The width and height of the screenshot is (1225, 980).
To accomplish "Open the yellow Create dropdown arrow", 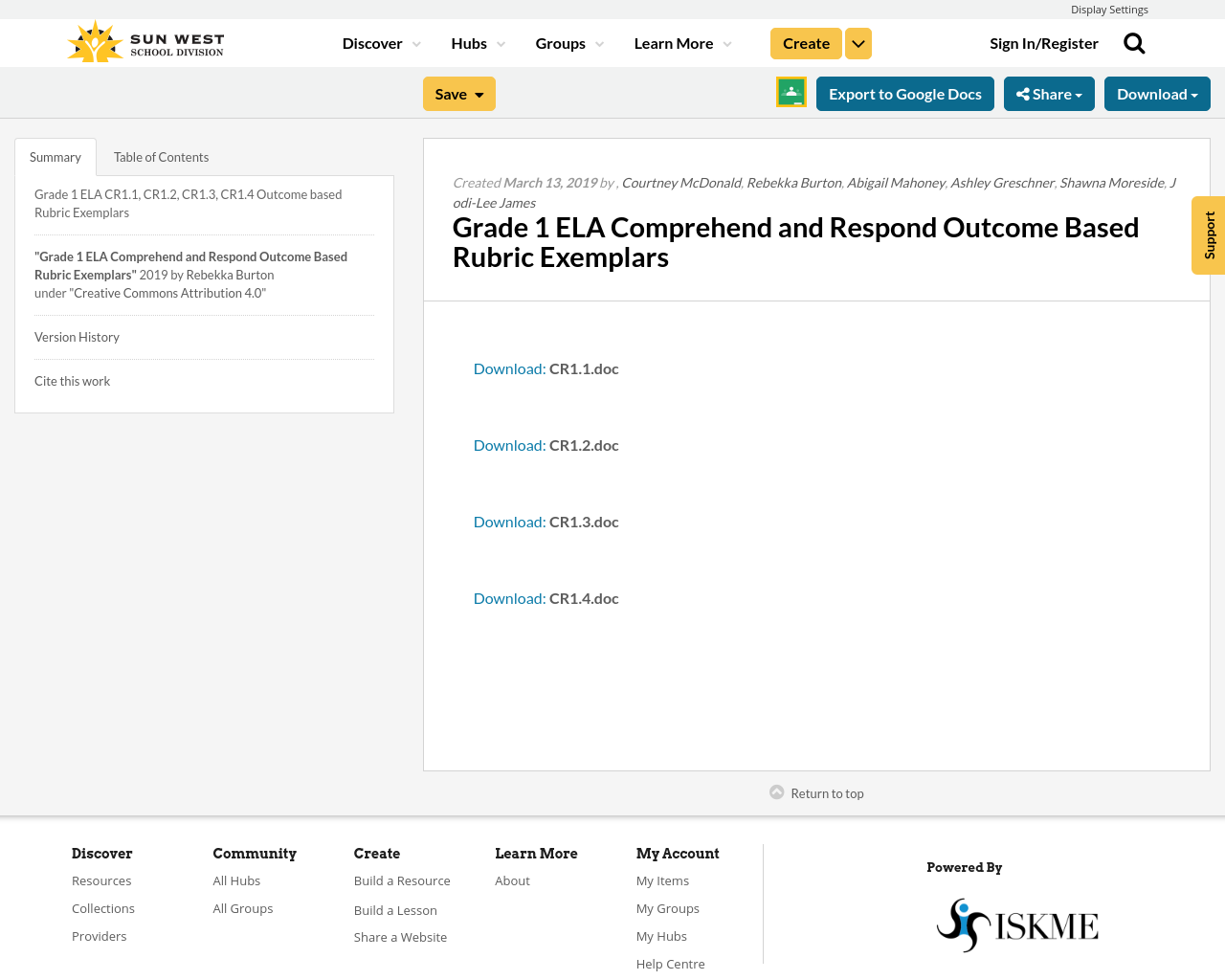I will click(858, 44).
